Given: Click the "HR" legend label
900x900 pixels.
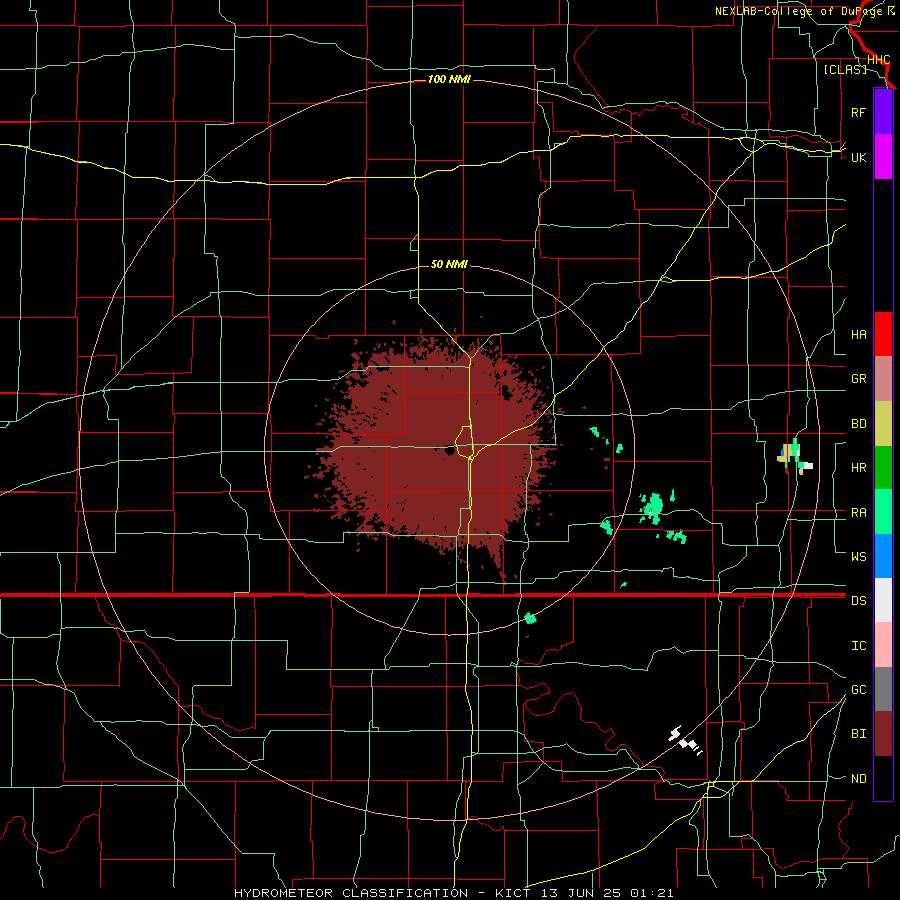Looking at the screenshot, I should 858,468.
